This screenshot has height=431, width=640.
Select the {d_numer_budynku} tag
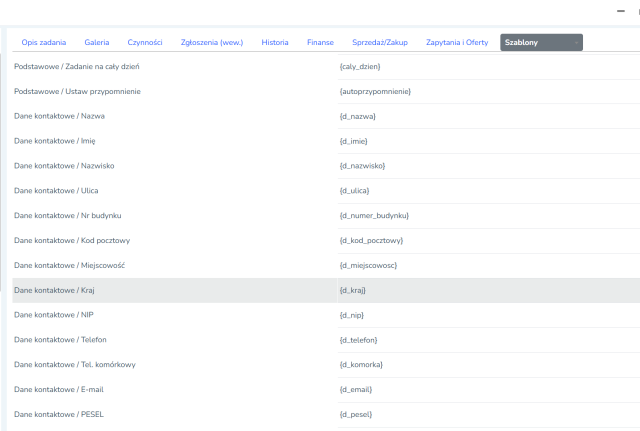pyautogui.click(x=374, y=216)
